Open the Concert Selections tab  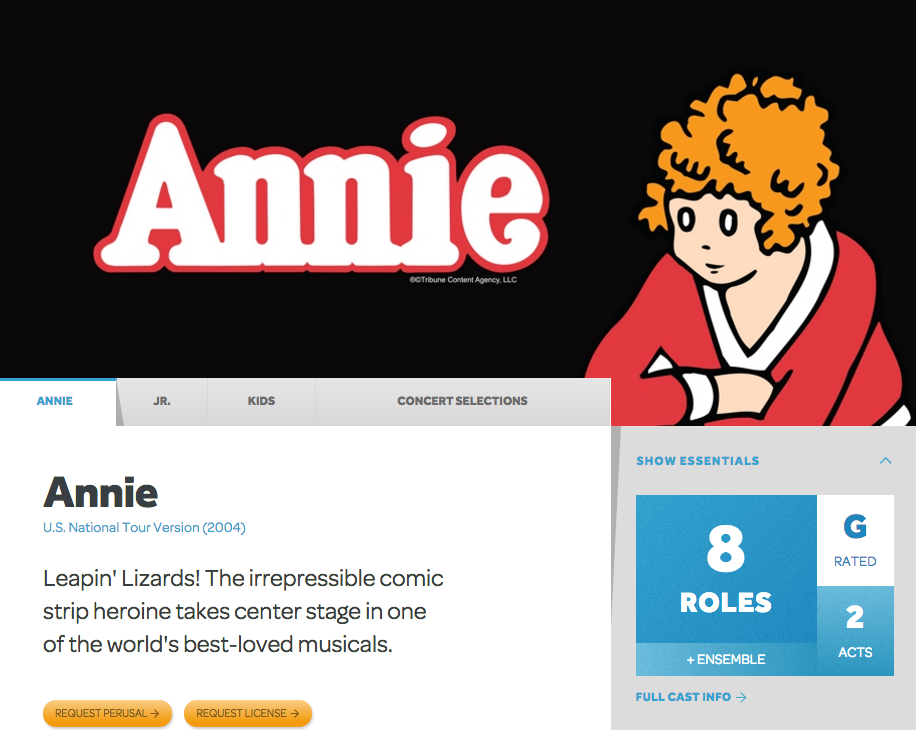[x=463, y=402]
